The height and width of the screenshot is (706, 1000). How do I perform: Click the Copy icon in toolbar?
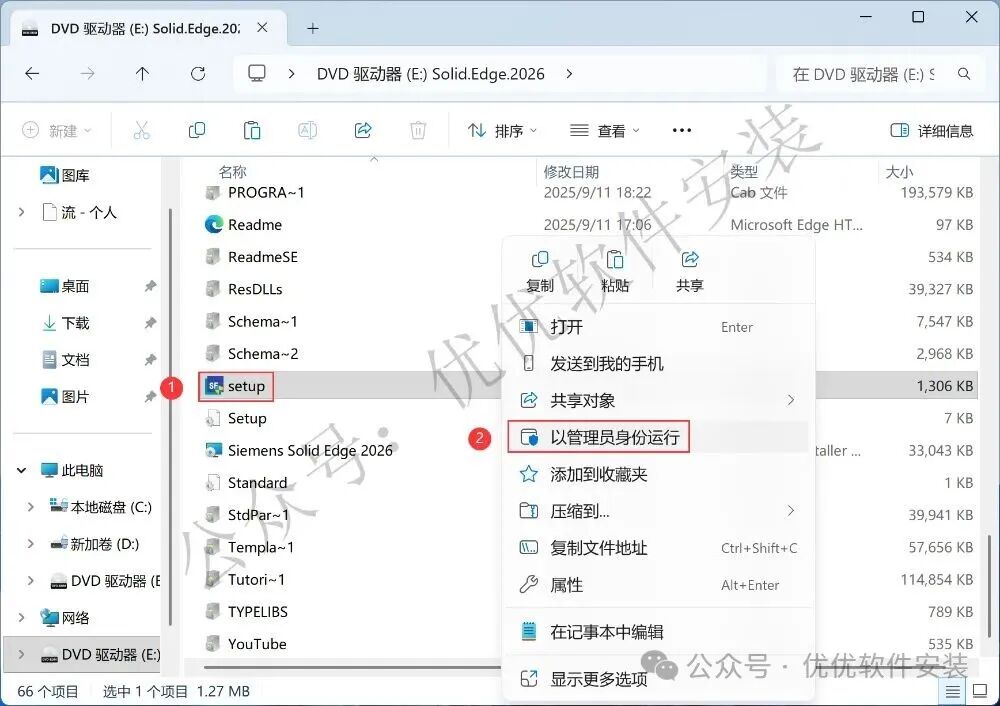pos(197,131)
